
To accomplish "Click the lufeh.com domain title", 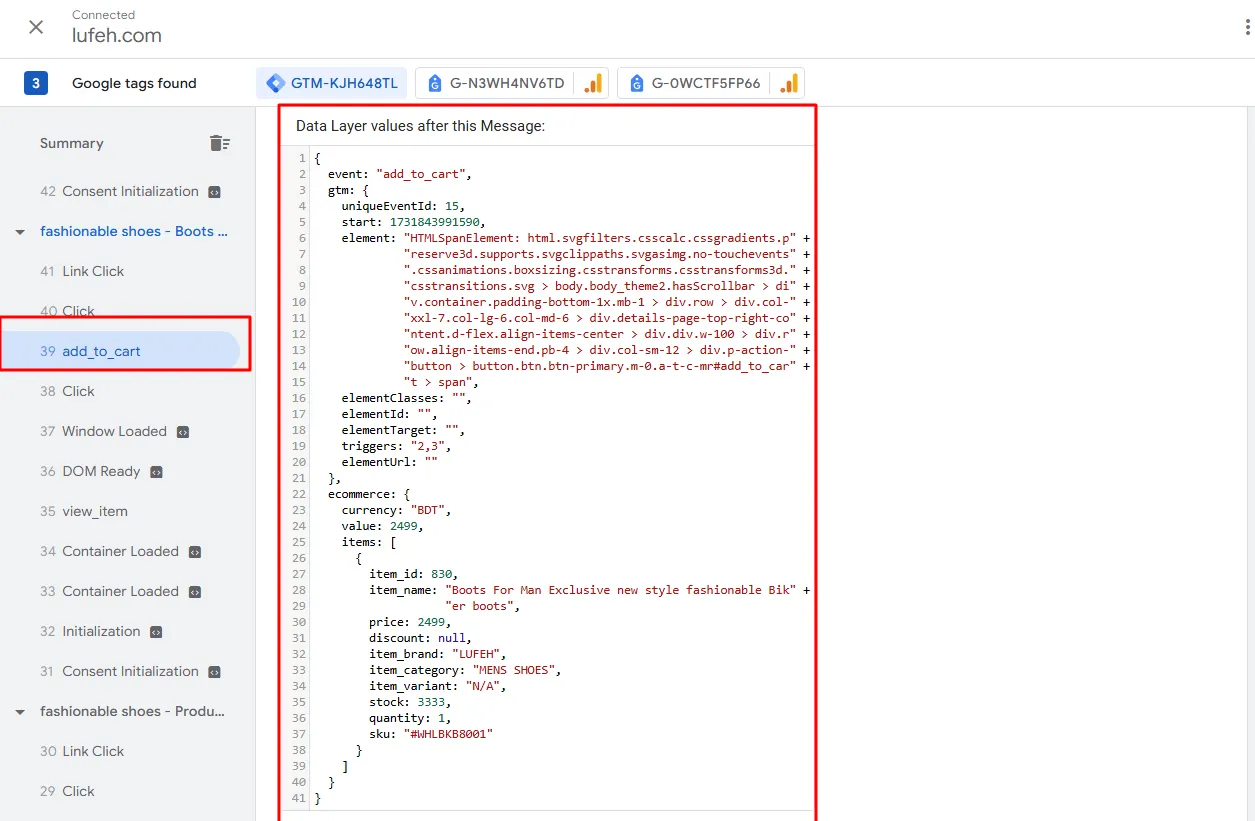I will (117, 36).
